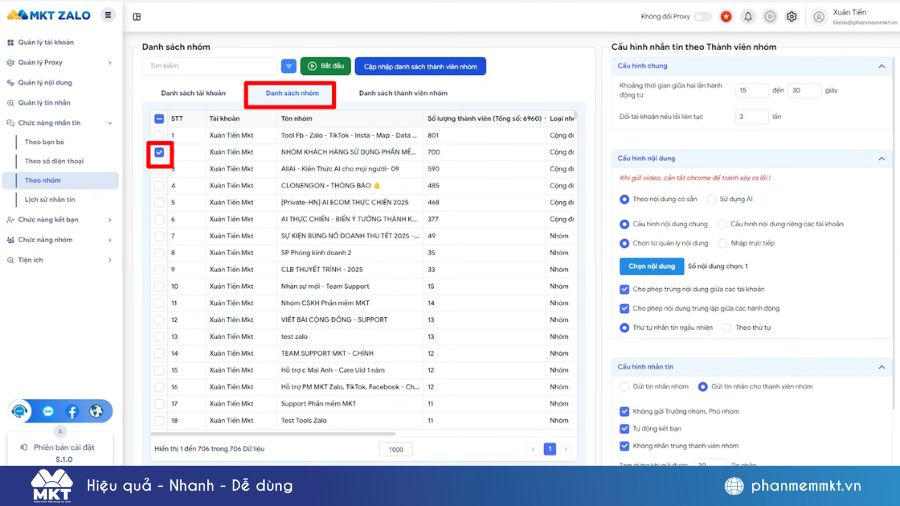Check the CLONENGON - THÔNG BÁO row checkbox

159,185
